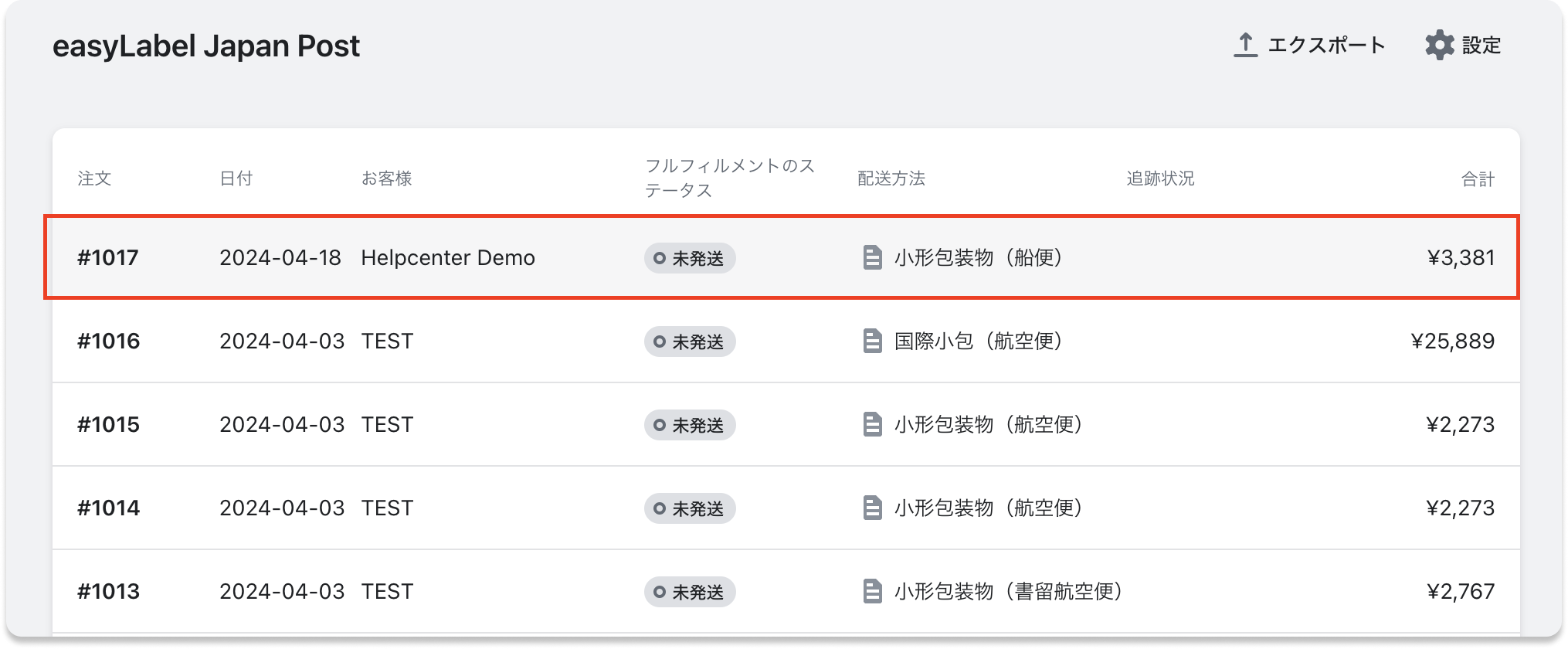Click the label icon on order #1015
The image size is (1568, 649).
(874, 425)
